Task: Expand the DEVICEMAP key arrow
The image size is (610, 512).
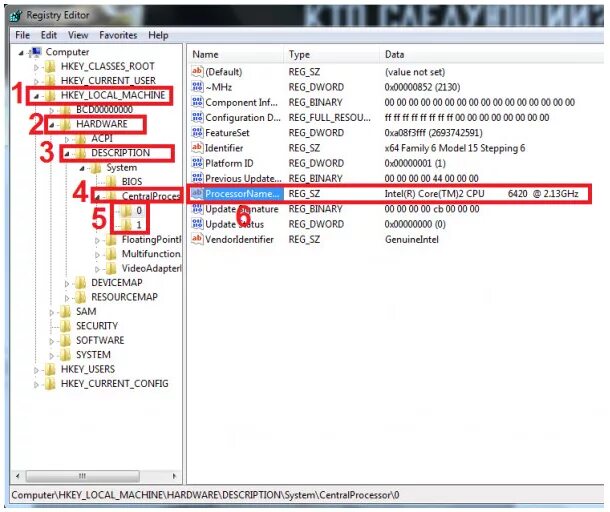Action: coord(67,283)
